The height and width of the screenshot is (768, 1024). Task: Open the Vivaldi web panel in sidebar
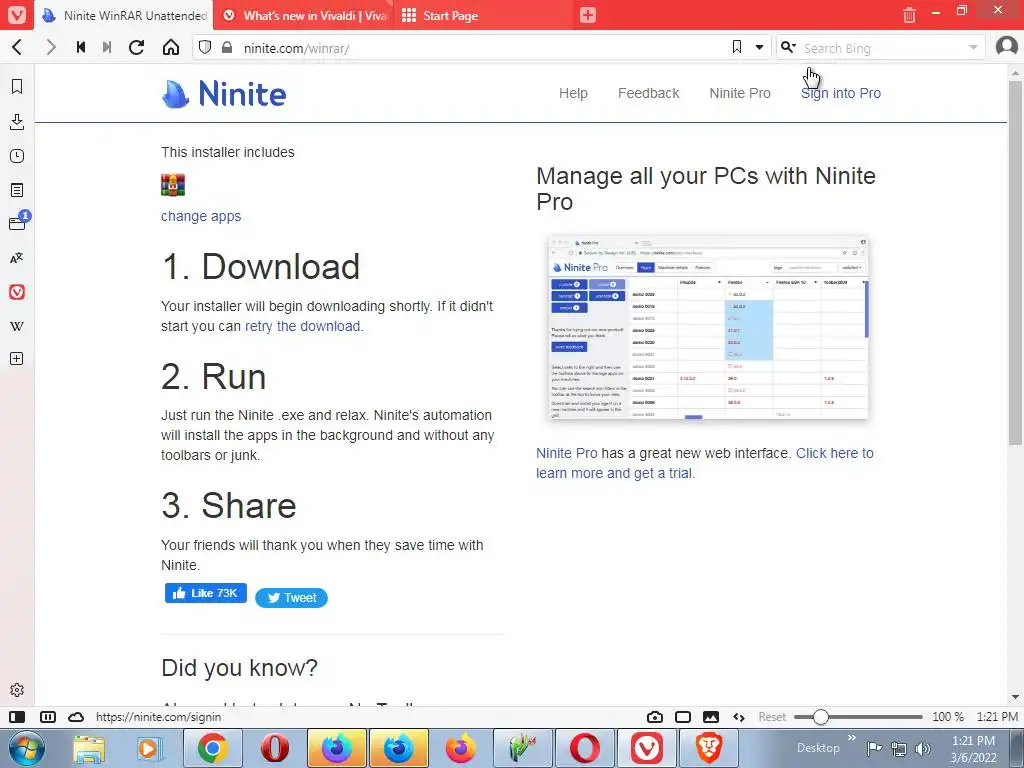pyautogui.click(x=17, y=292)
